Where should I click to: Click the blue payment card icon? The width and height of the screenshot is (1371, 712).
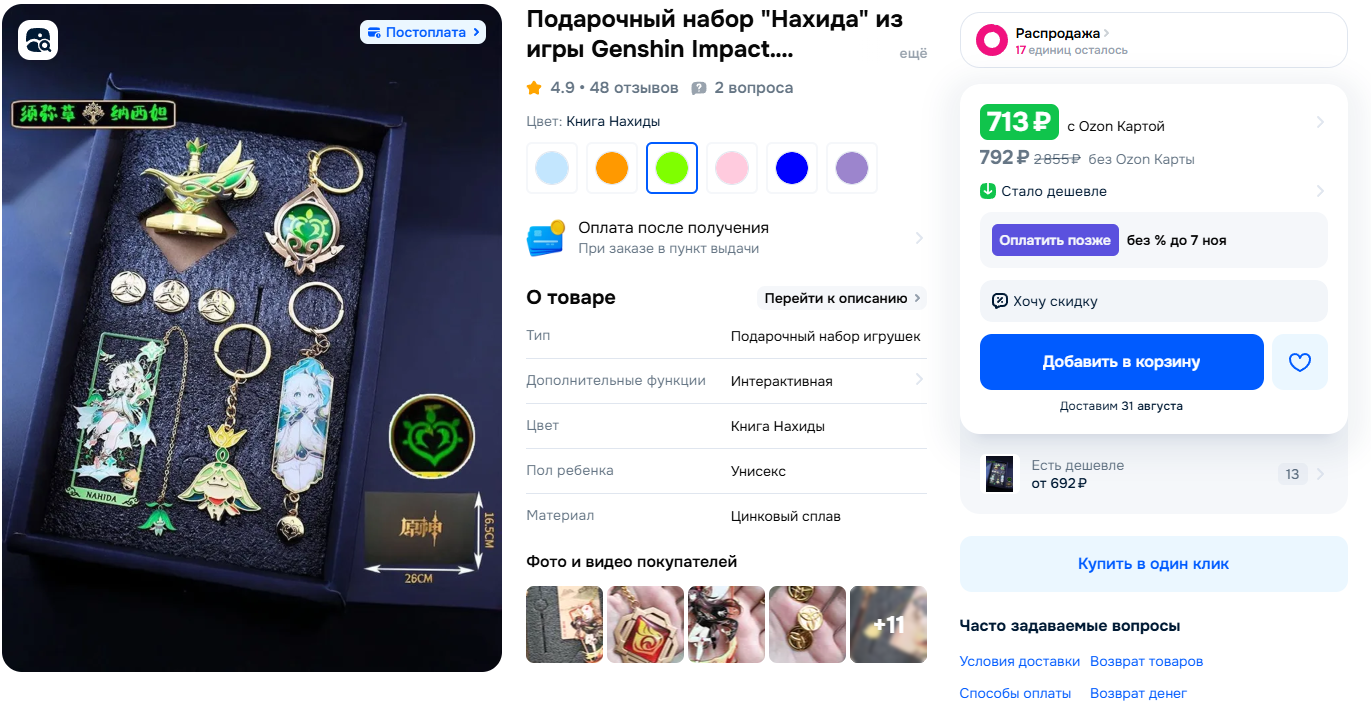click(545, 239)
